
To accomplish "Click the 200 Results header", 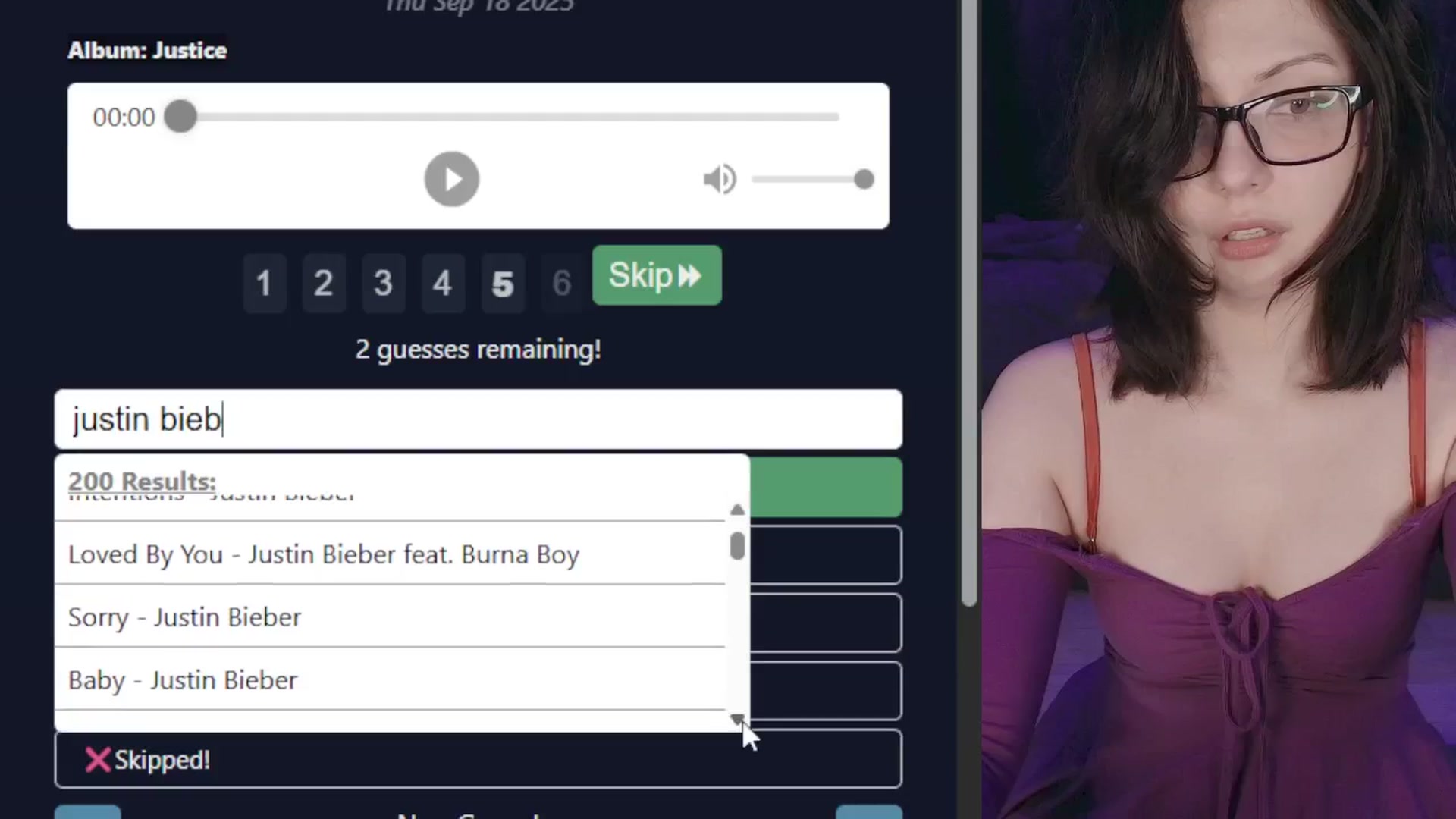I will point(142,481).
